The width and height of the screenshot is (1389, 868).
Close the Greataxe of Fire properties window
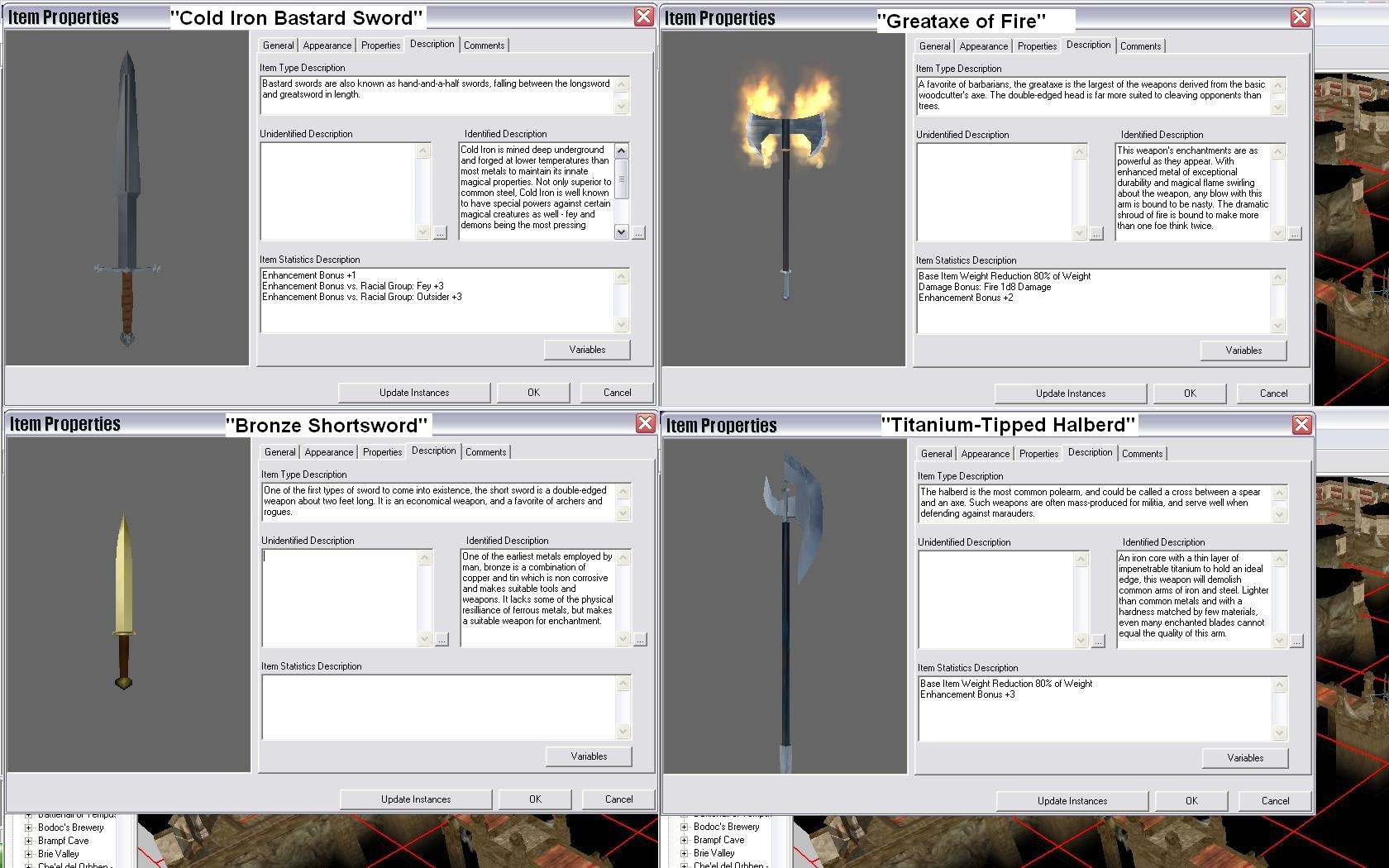point(1301,17)
